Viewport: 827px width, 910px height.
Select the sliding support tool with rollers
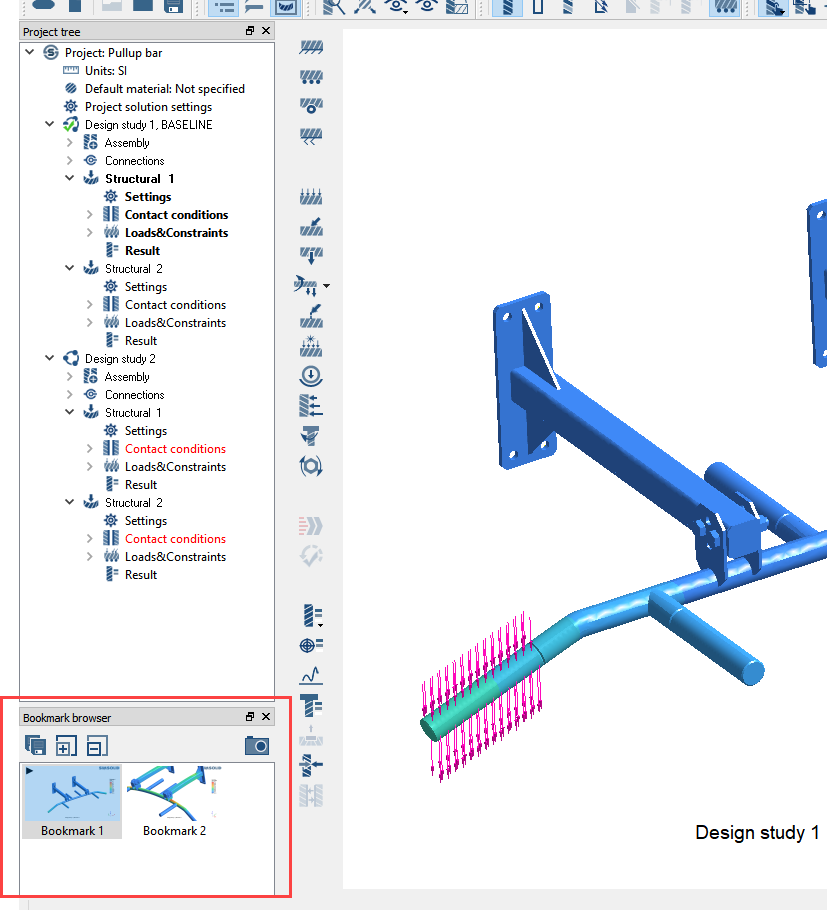tap(311, 77)
